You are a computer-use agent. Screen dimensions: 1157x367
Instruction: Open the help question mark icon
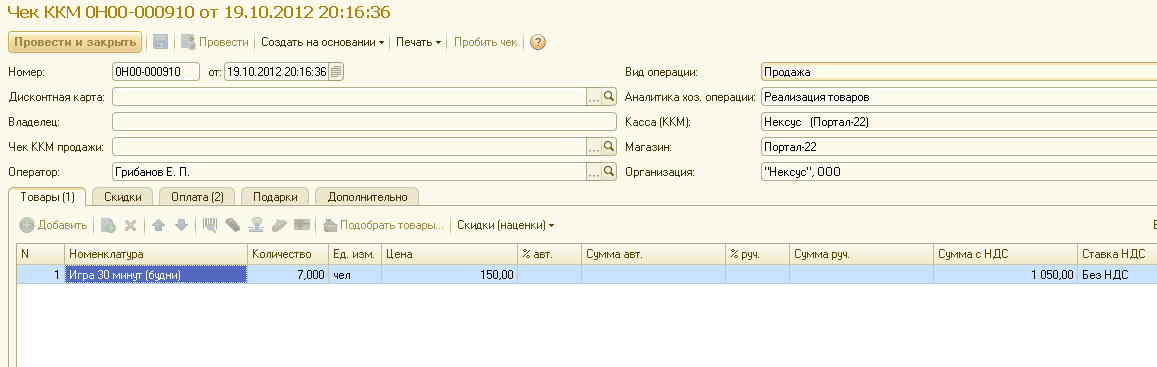[538, 42]
